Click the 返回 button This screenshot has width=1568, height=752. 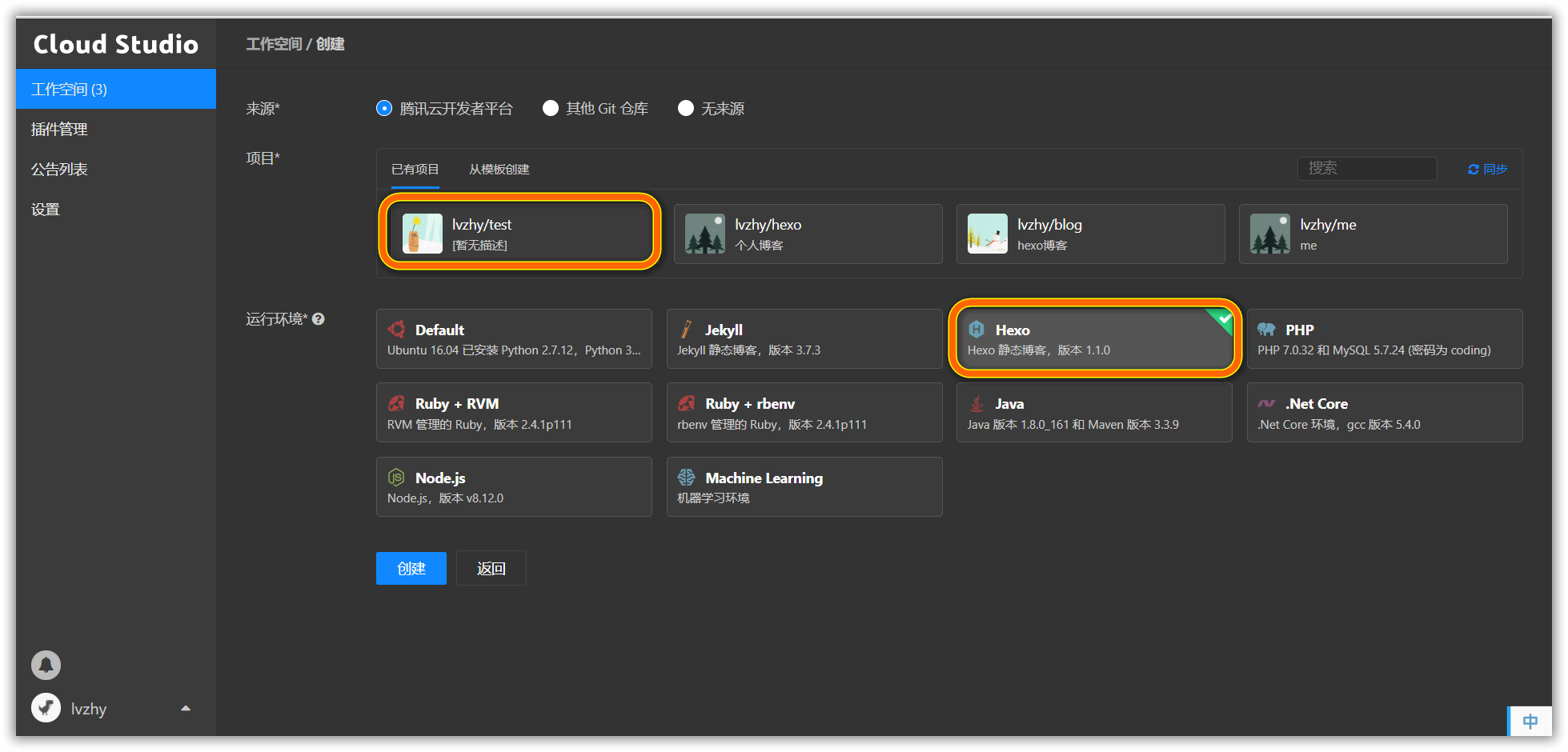pos(491,568)
